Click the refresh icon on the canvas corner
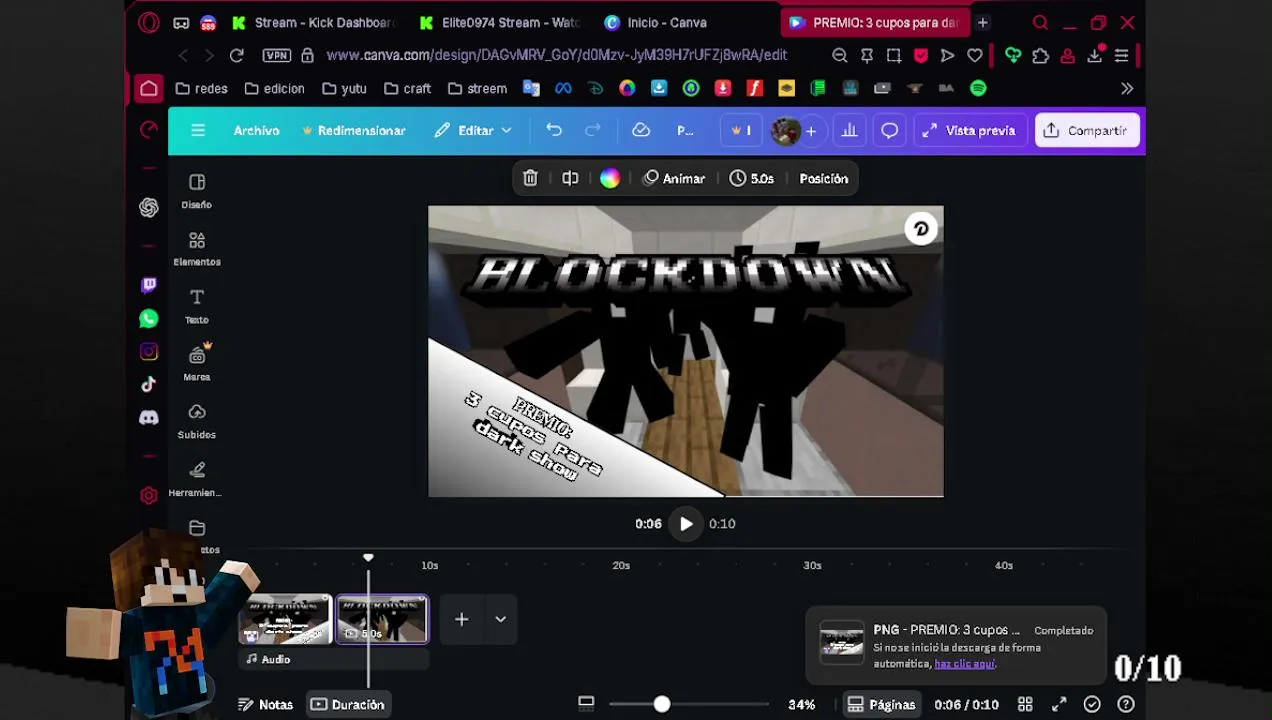The width and height of the screenshot is (1272, 720). (x=921, y=229)
